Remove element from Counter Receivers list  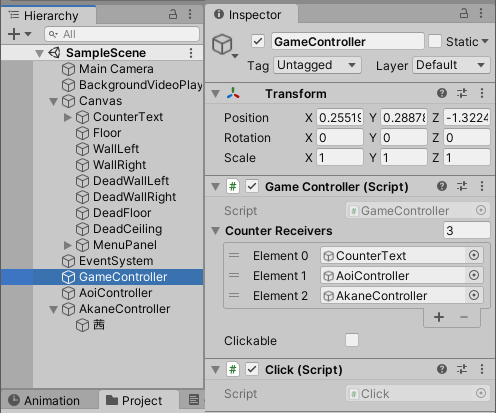tap(464, 317)
